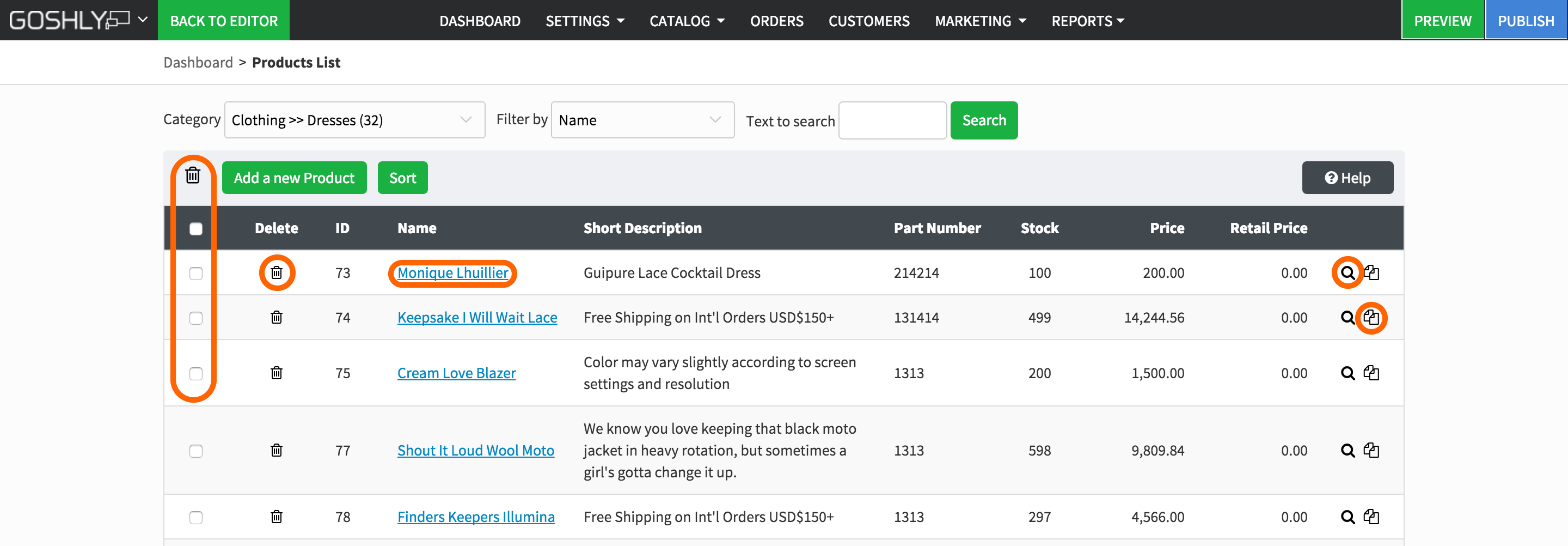The image size is (1568, 546).
Task: Click the Back to Editor button
Action: click(223, 20)
